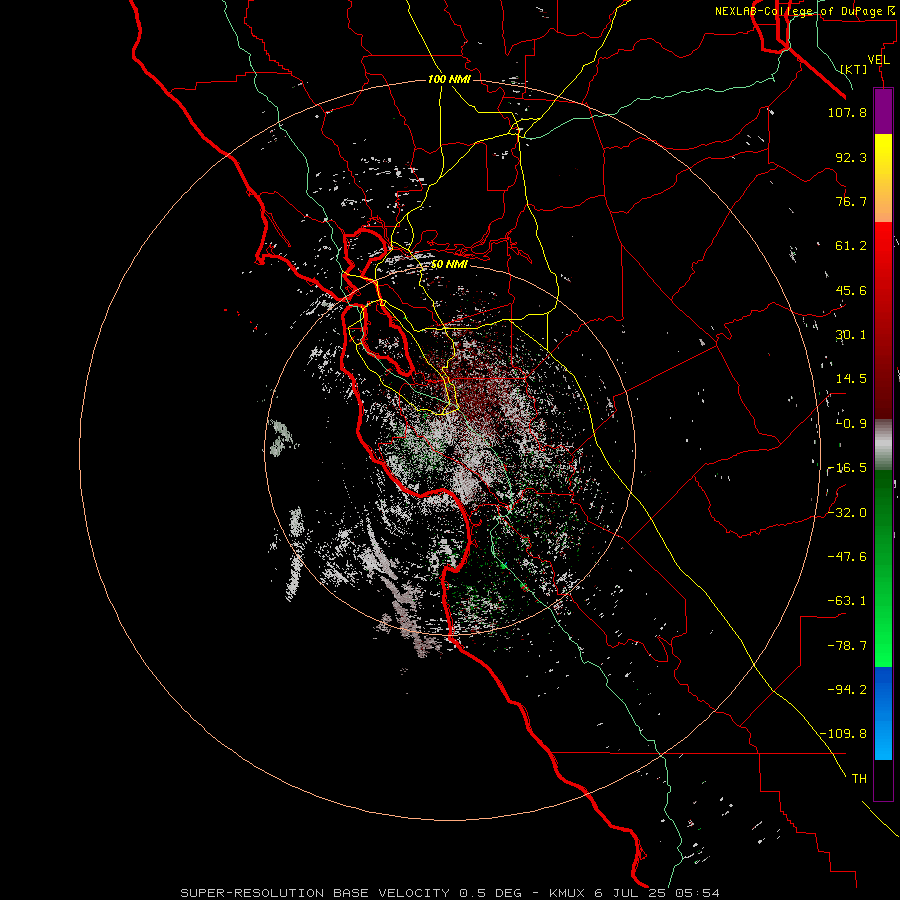
Task: Click the -0.9 legend value
Action: [851, 424]
